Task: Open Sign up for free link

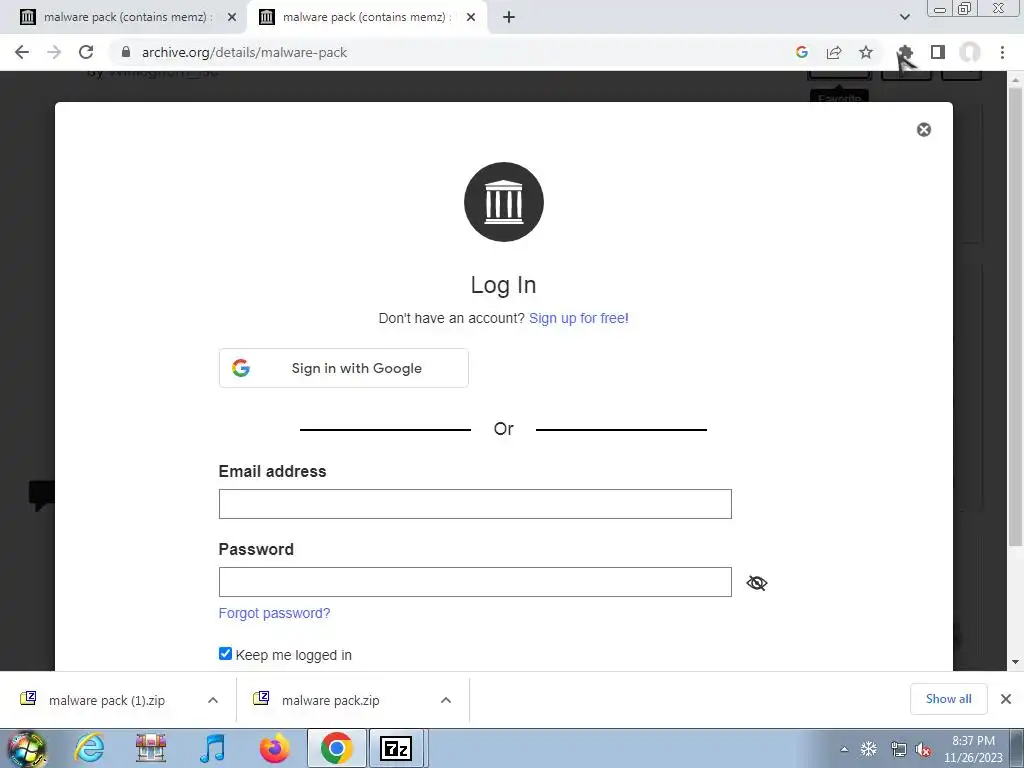Action: [579, 318]
